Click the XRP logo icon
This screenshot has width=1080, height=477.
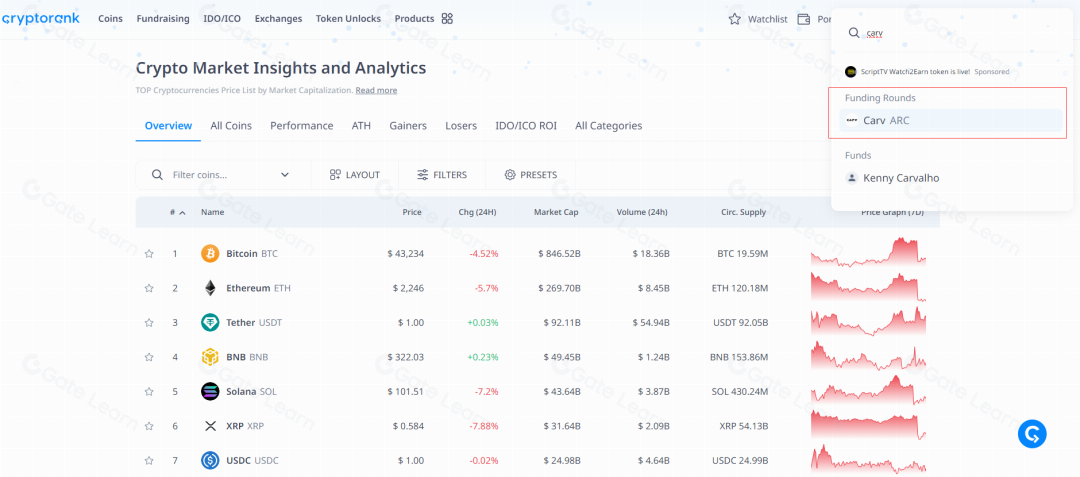tap(210, 426)
